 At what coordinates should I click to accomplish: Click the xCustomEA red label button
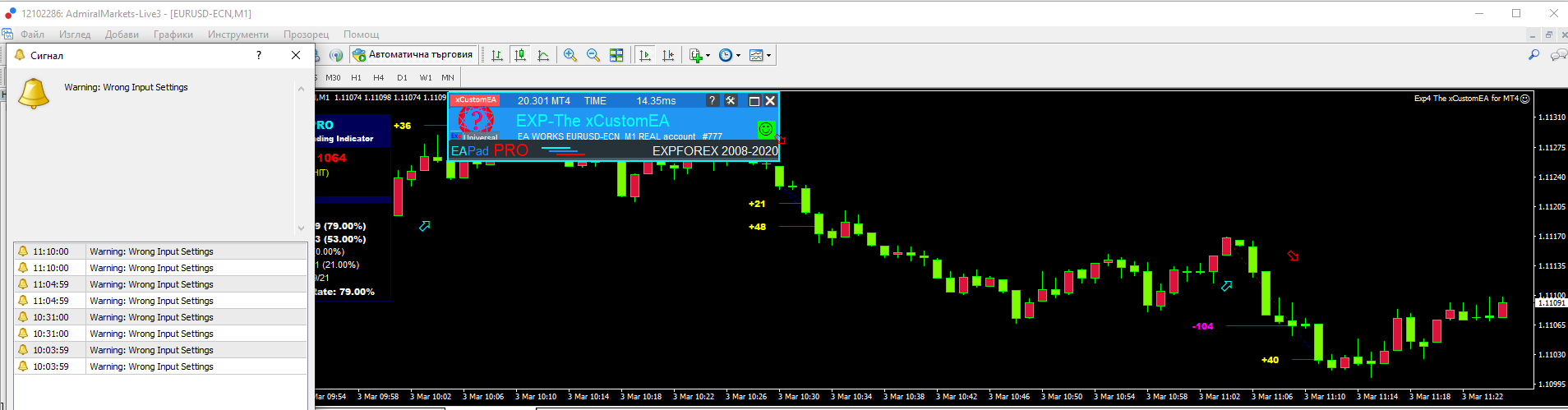[476, 100]
